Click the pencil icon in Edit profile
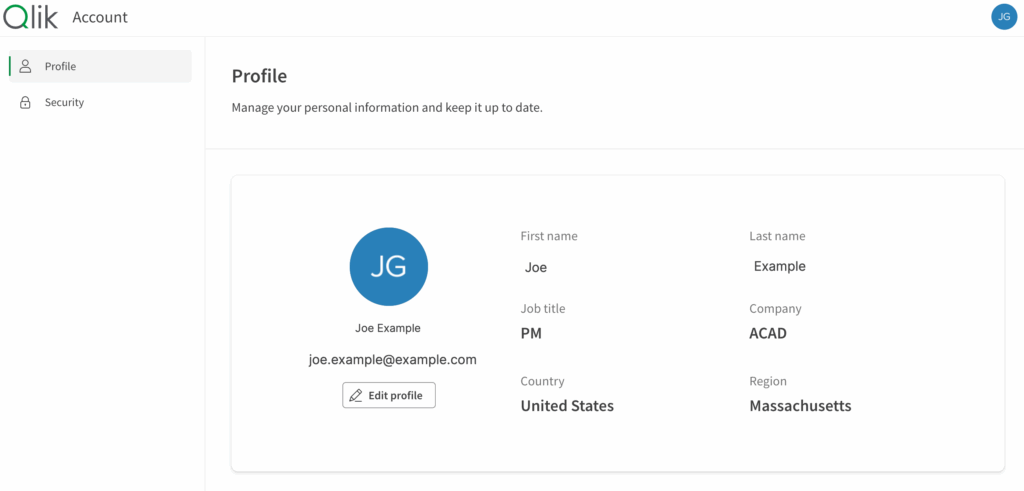Screen dimensions: 1024x491 [x=356, y=396]
